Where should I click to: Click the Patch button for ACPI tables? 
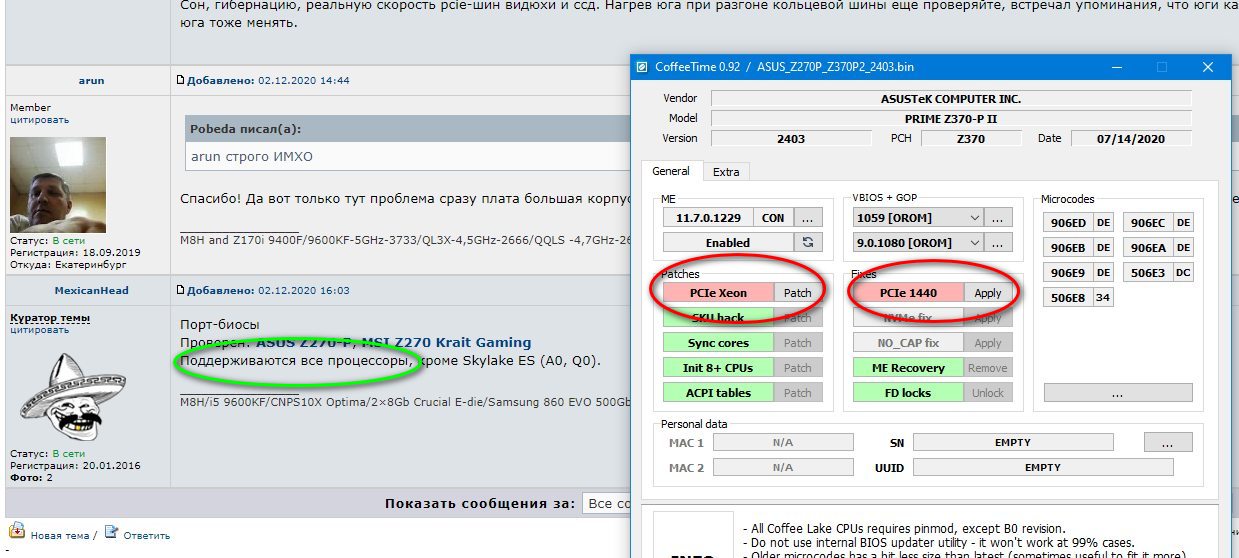[797, 393]
